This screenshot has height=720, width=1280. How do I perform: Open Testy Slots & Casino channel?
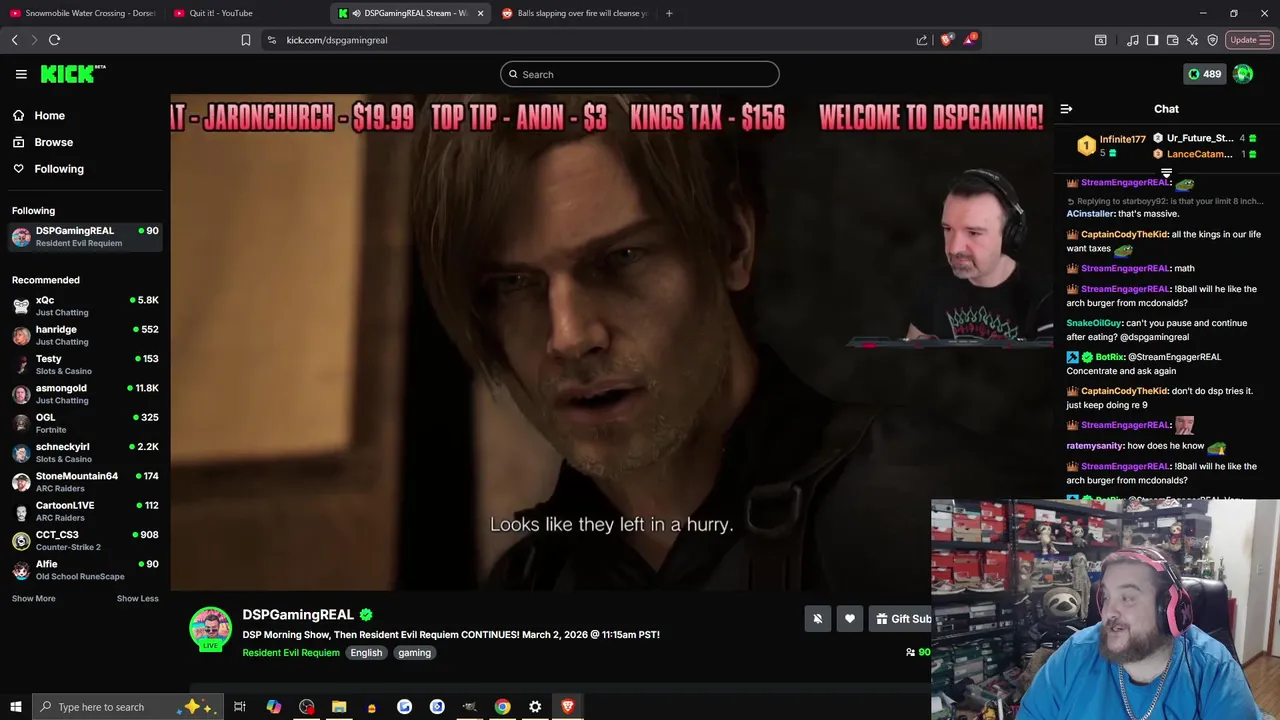(x=85, y=364)
